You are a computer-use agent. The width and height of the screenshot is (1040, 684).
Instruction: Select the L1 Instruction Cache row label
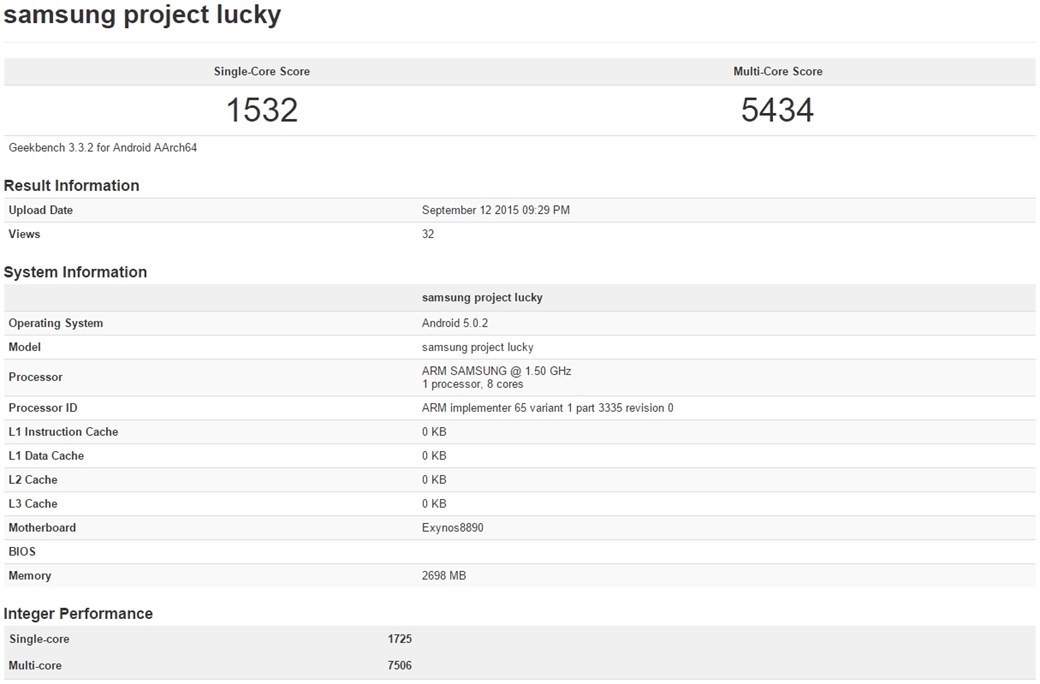[x=63, y=432]
